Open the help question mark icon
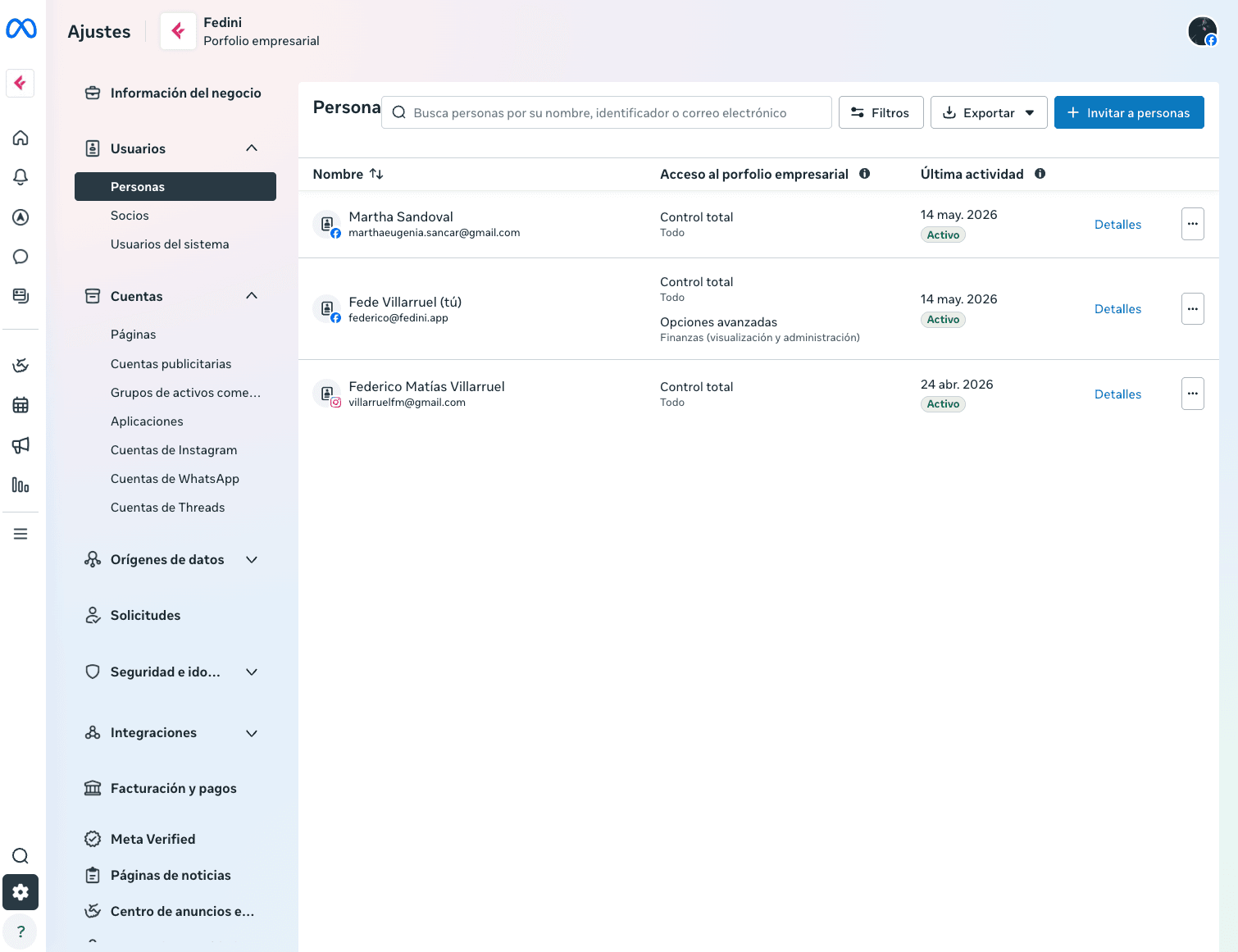Image resolution: width=1238 pixels, height=952 pixels. pos(20,932)
